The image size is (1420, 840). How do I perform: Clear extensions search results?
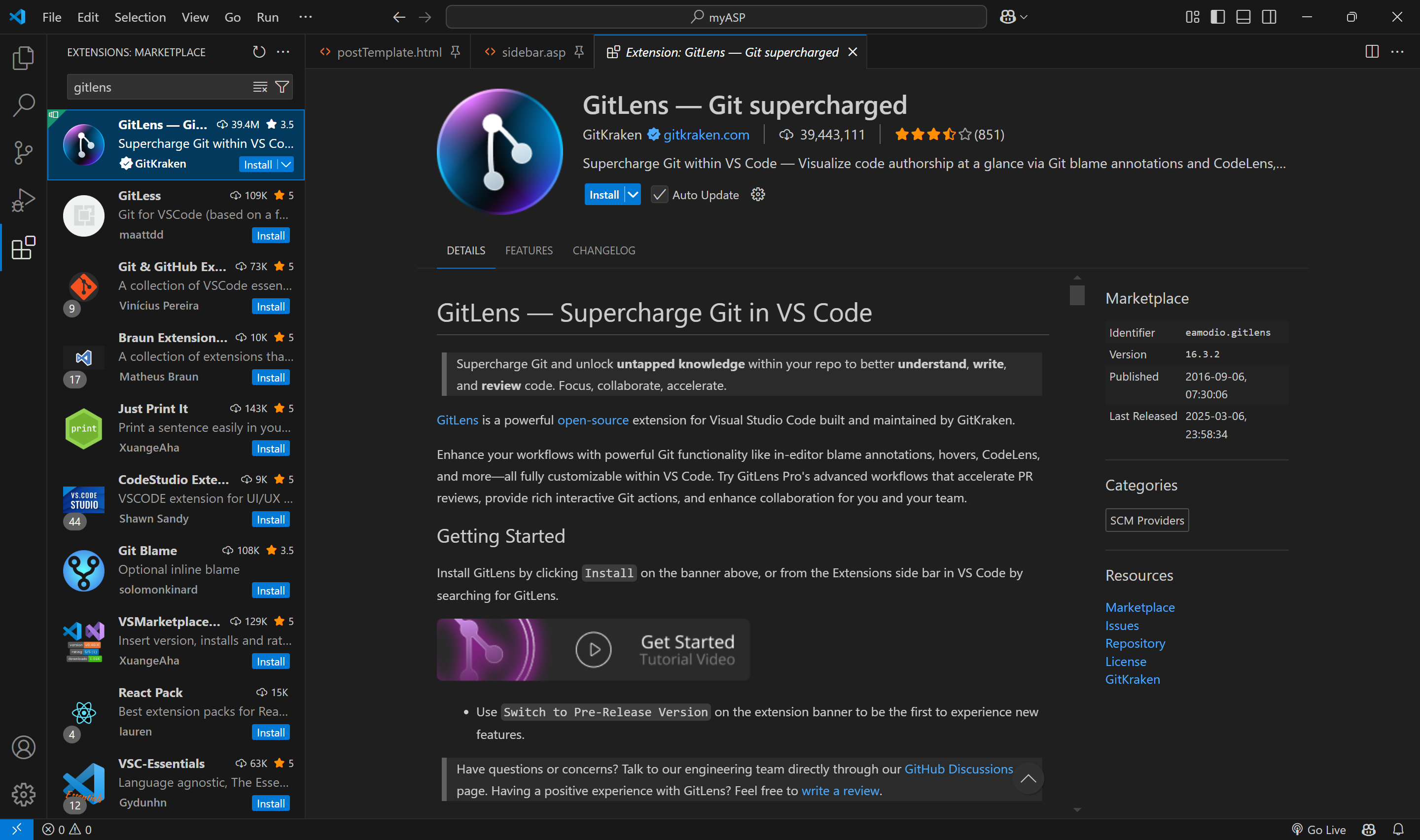coord(260,87)
